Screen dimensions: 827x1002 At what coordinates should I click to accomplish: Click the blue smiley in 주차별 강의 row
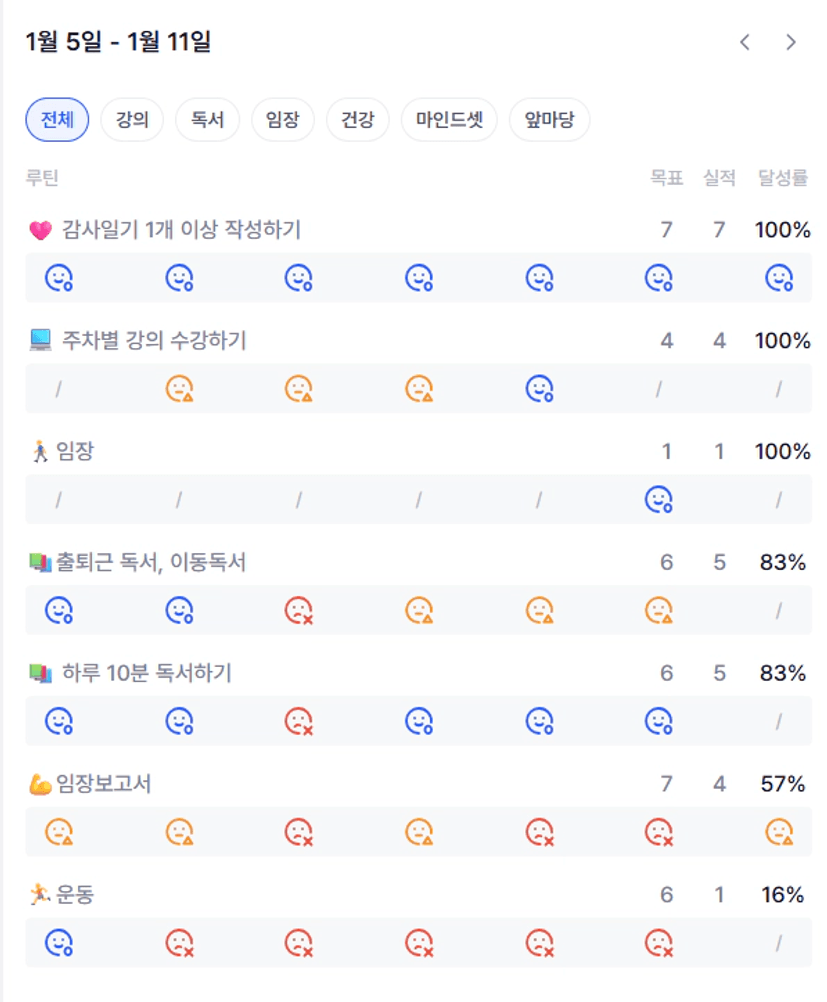(x=540, y=388)
